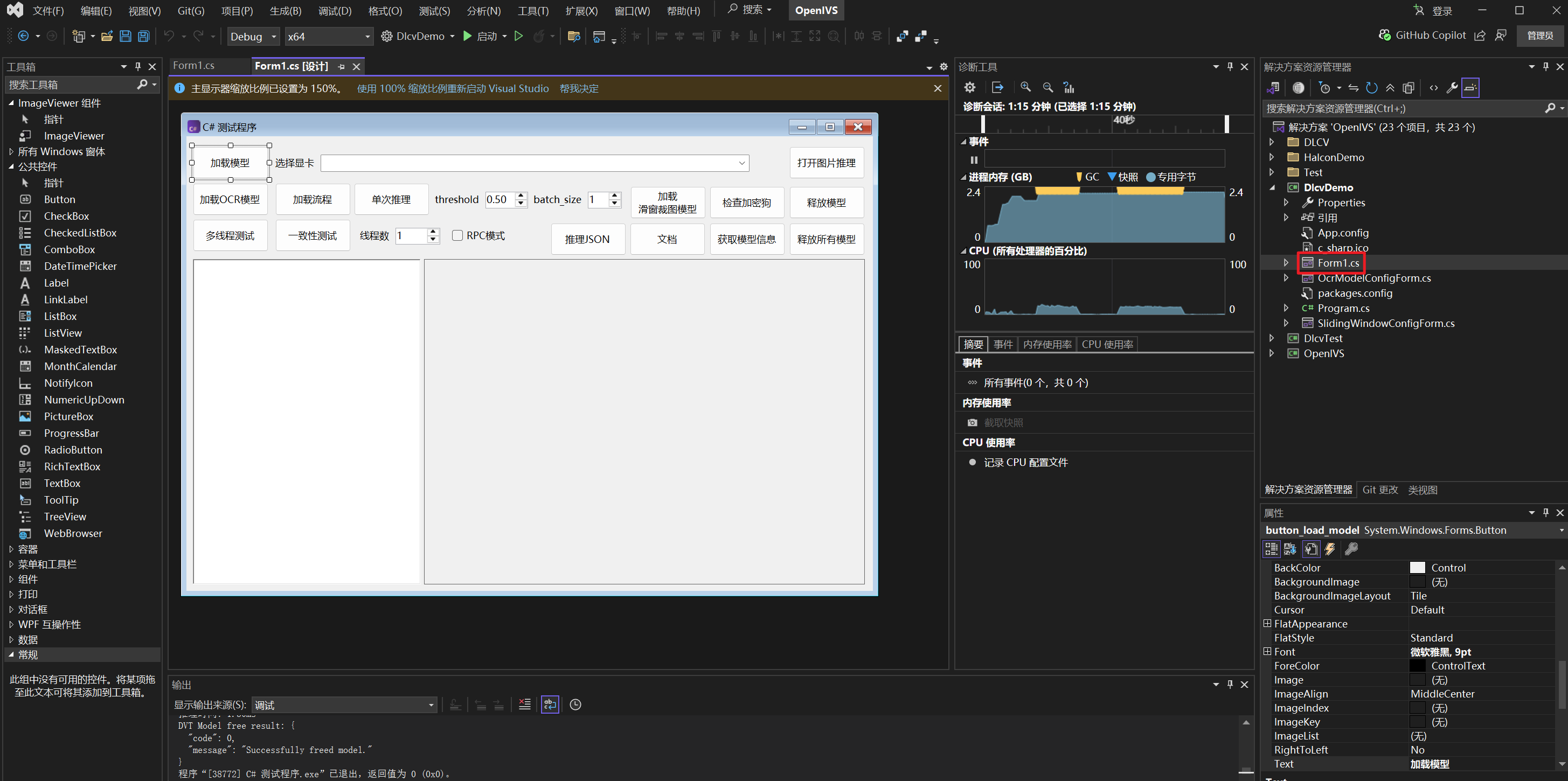Screen dimensions: 1568x781
Task: Click the Events lightning icon in Properties
Action: point(1330,549)
